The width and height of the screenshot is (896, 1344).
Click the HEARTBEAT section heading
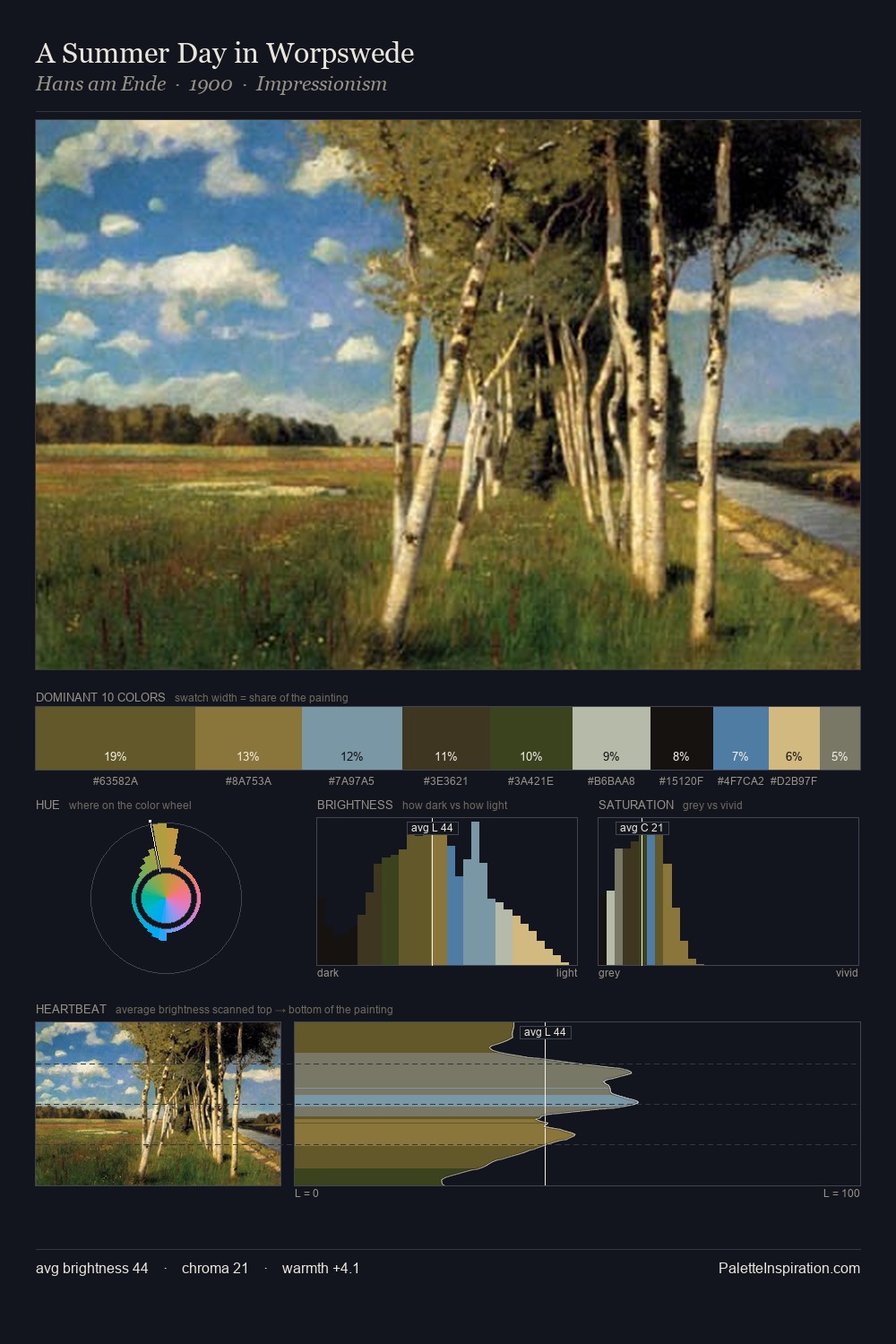[x=71, y=1009]
